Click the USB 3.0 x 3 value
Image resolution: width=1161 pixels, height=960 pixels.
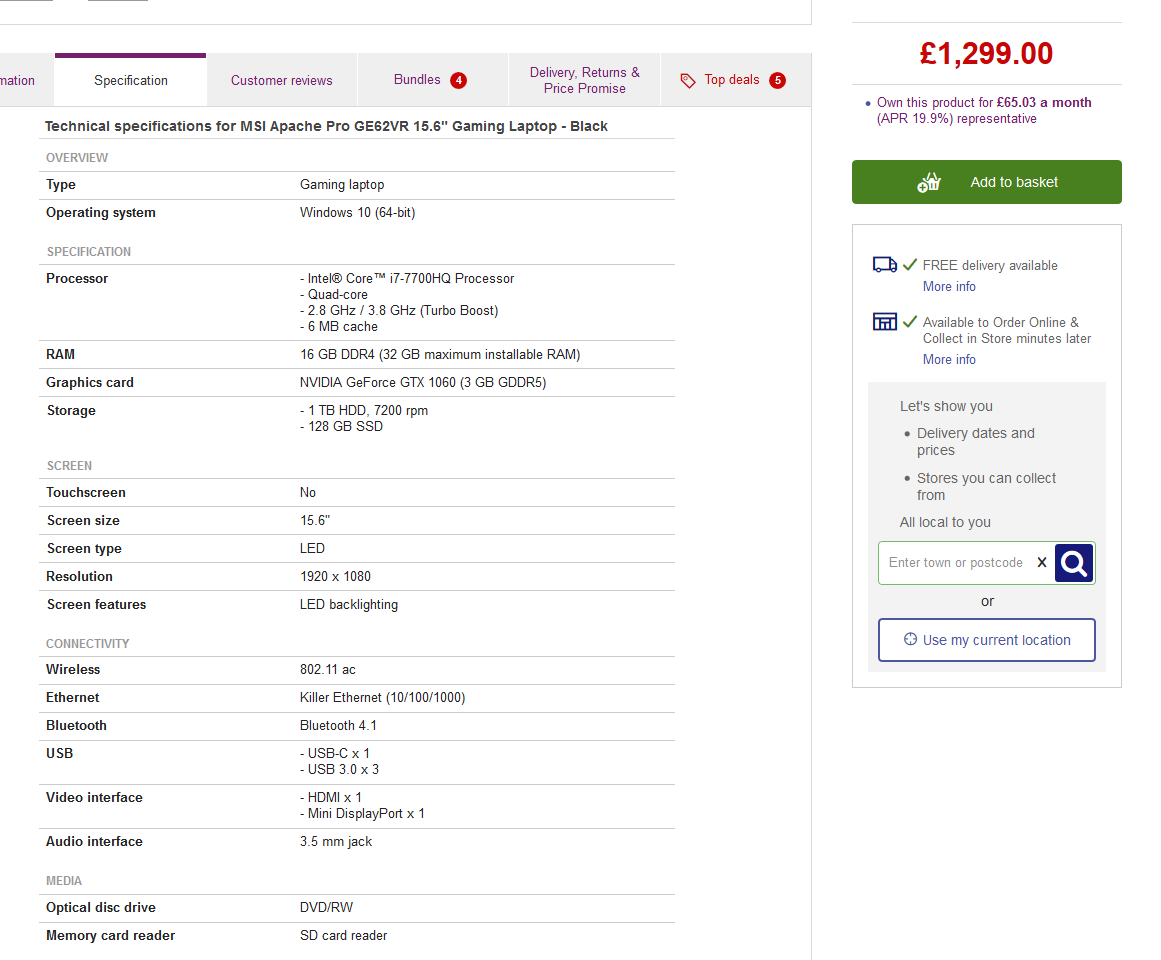[340, 770]
